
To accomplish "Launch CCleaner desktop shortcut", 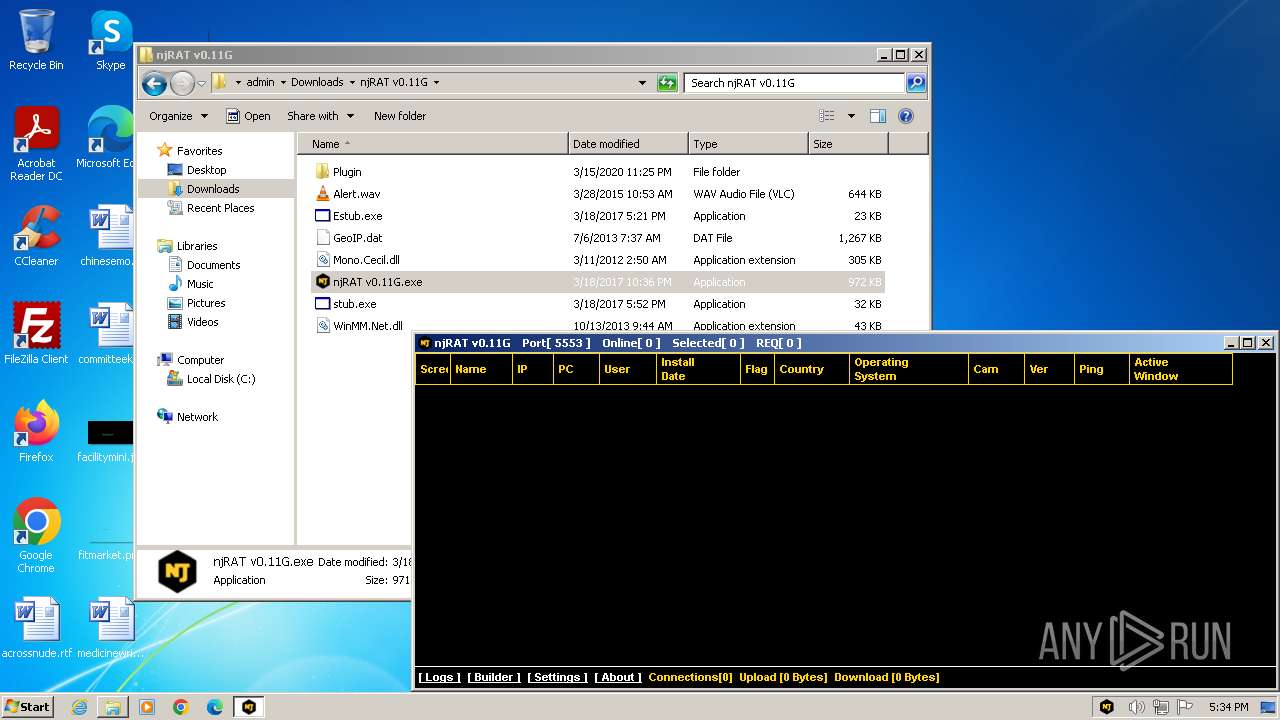I will coord(36,236).
